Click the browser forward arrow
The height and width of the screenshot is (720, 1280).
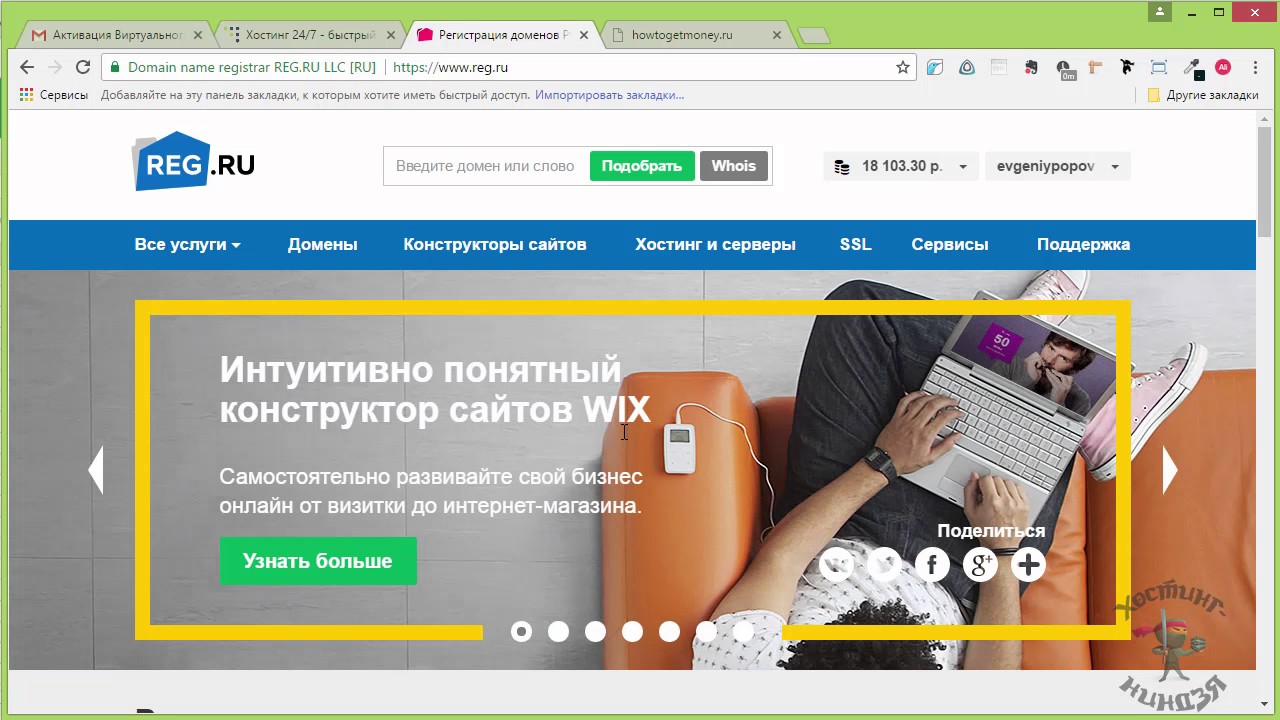(55, 67)
